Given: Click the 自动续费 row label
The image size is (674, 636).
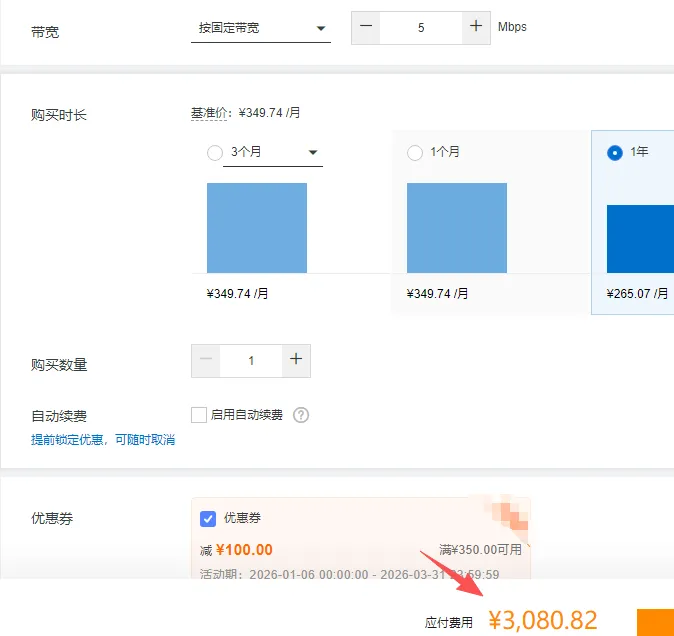Looking at the screenshot, I should coord(59,416).
